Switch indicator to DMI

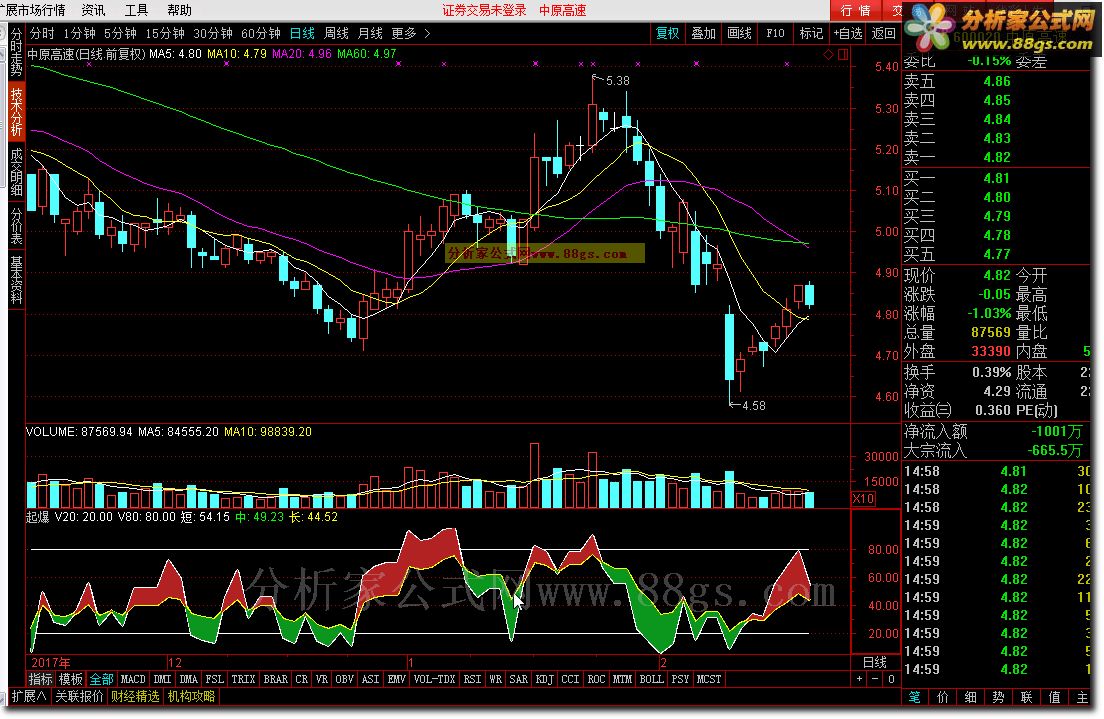coord(163,680)
